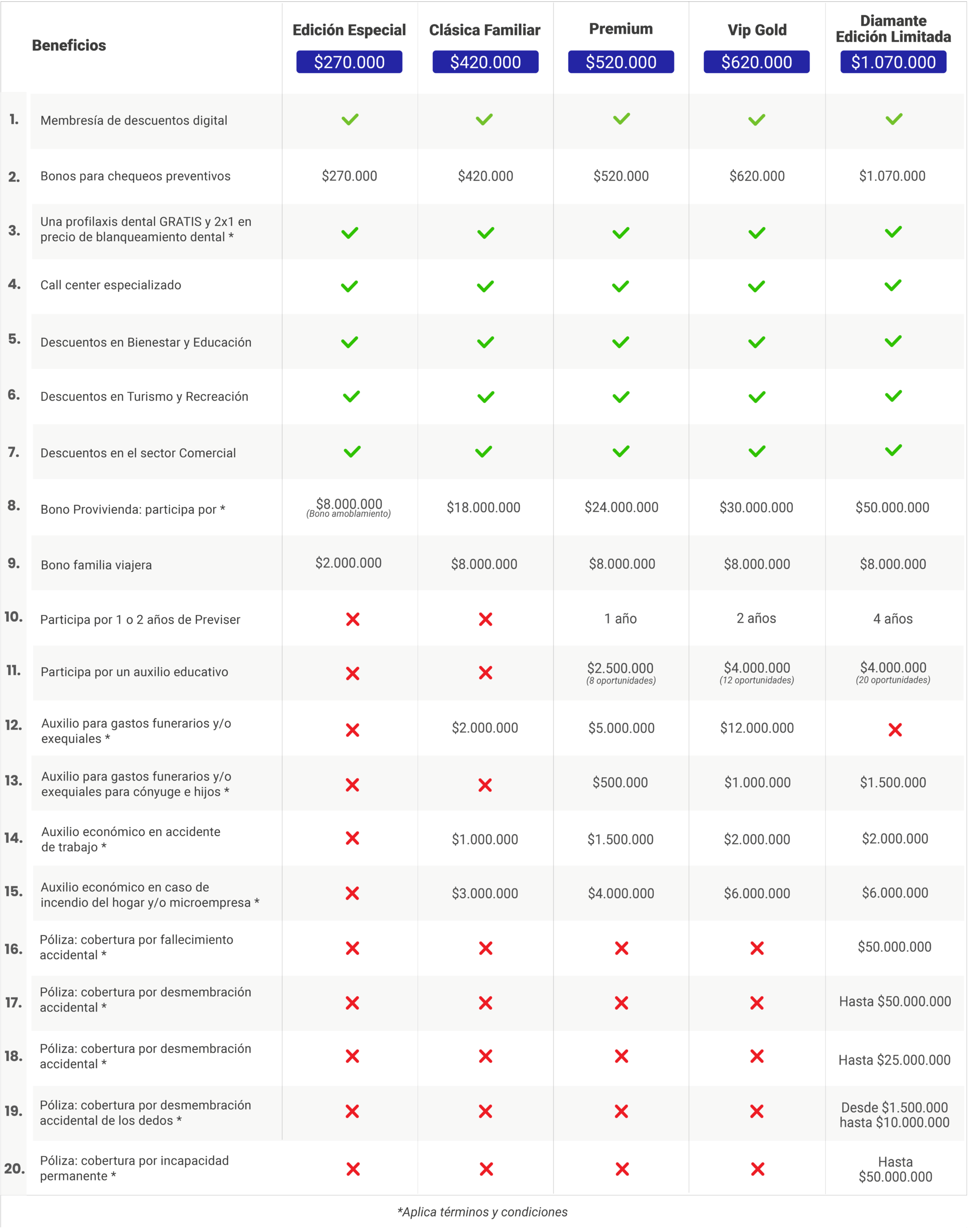Click Turismo y Recreación check under Vip Gold
The height and width of the screenshot is (1232, 969).
[757, 397]
